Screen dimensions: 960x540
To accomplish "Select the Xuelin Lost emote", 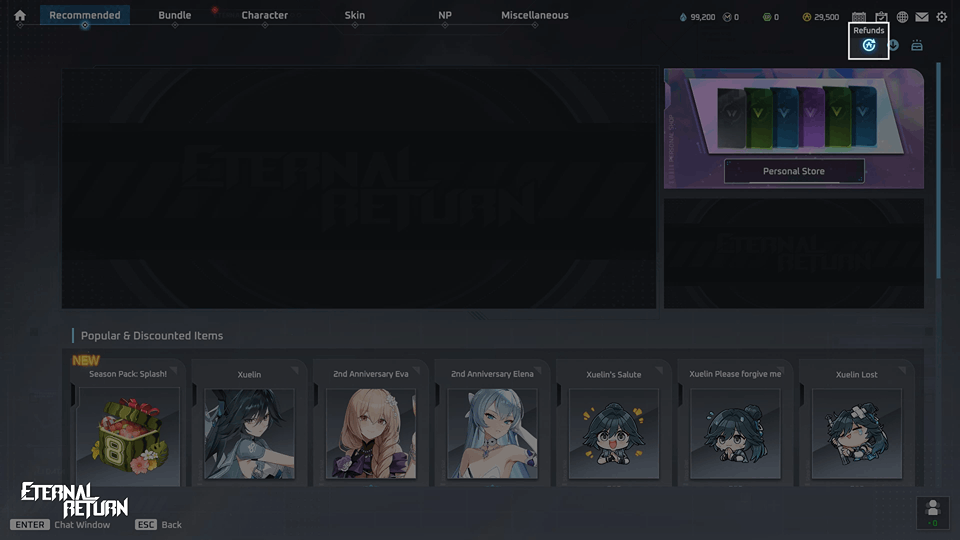I will (857, 422).
